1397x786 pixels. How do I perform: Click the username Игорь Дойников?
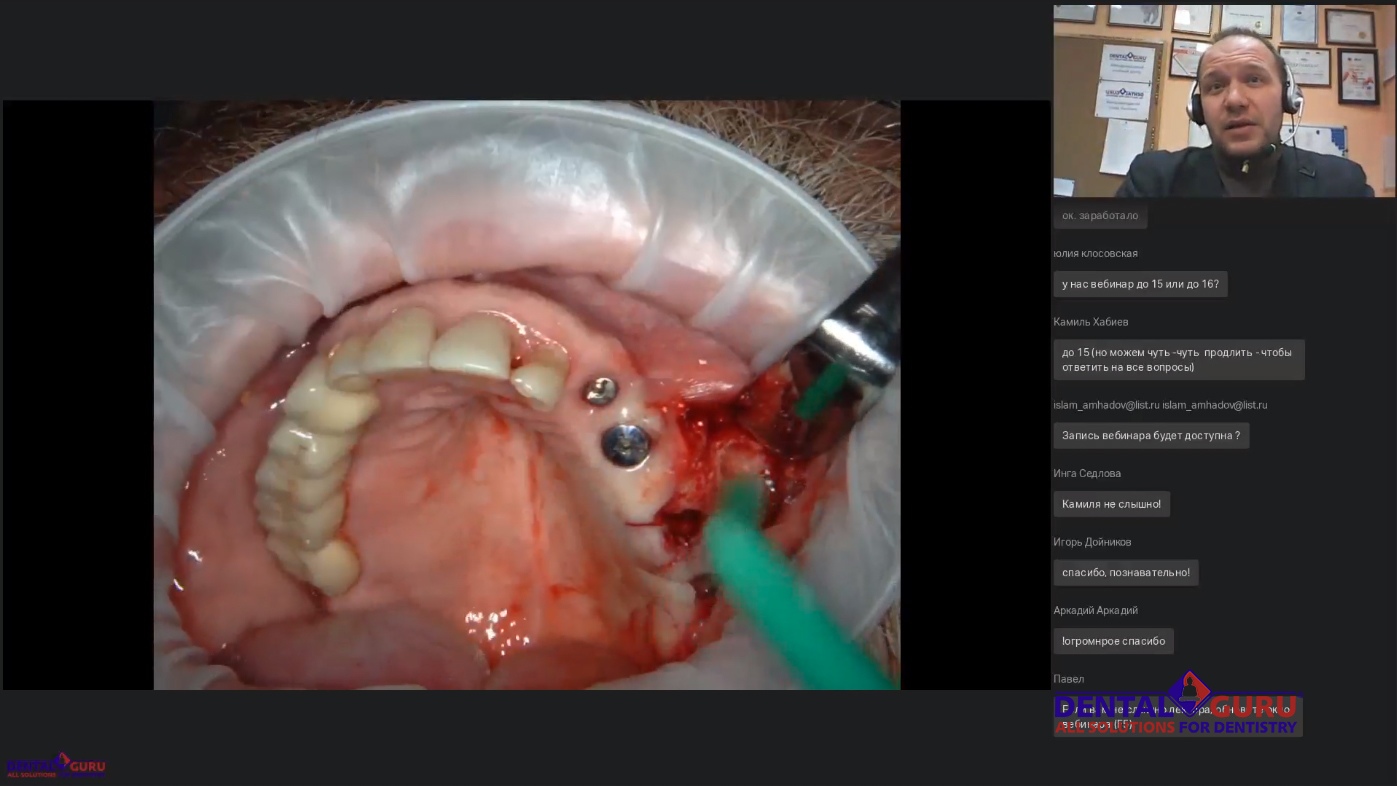point(1092,542)
